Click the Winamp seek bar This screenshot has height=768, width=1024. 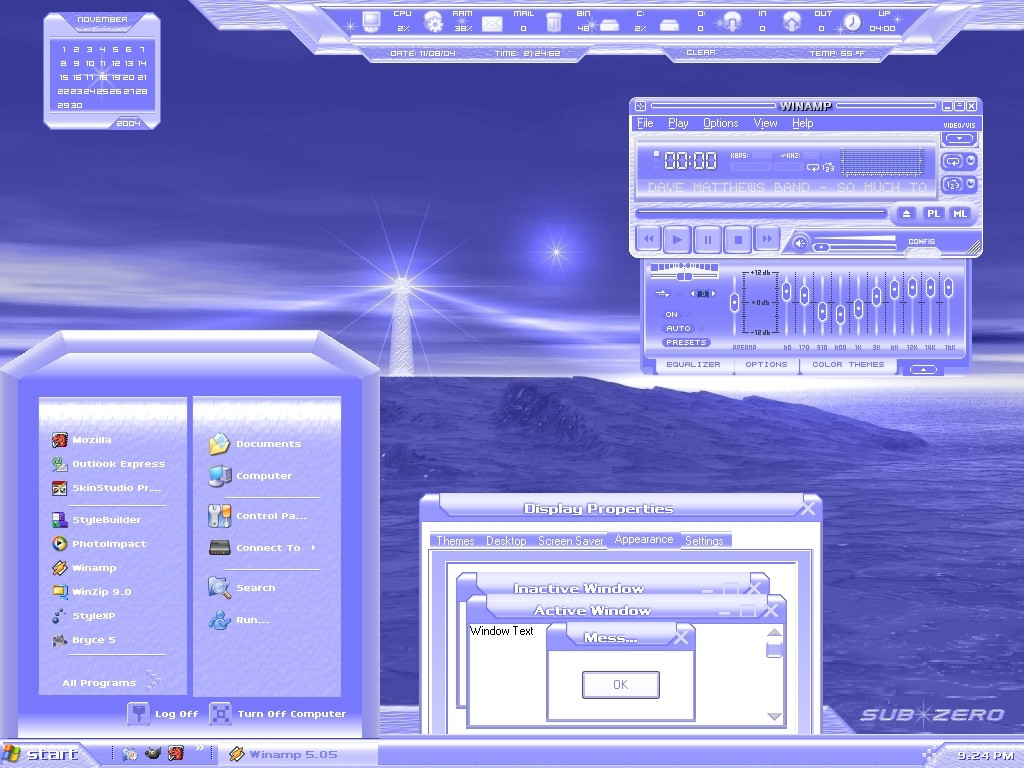761,212
